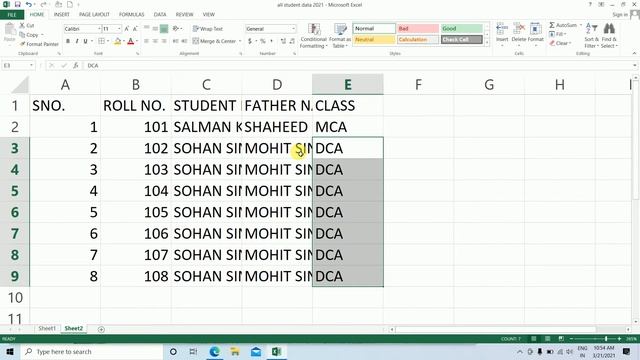Open Conditional Formatting menu

313,36
